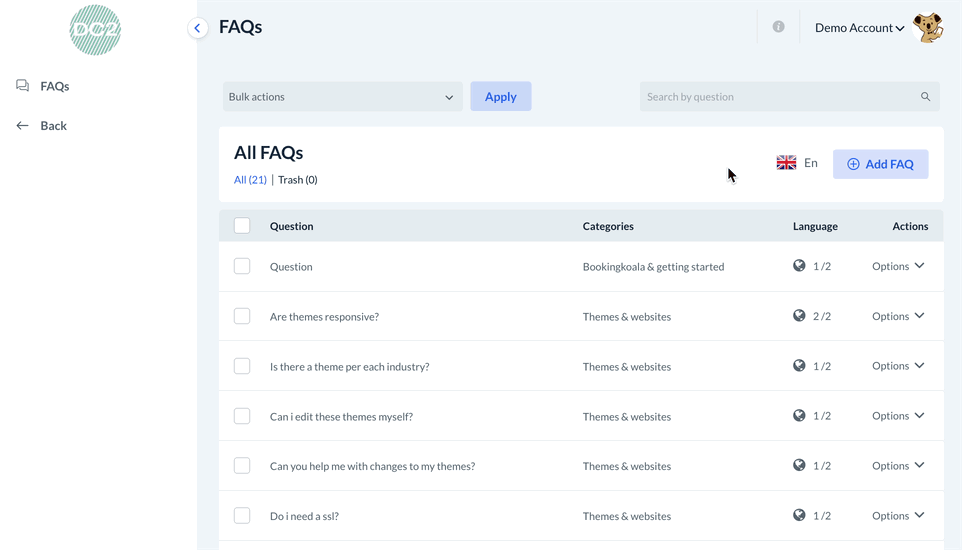Screen dimensions: 962x550
Task: Focus the Search by question field
Action: 780,97
